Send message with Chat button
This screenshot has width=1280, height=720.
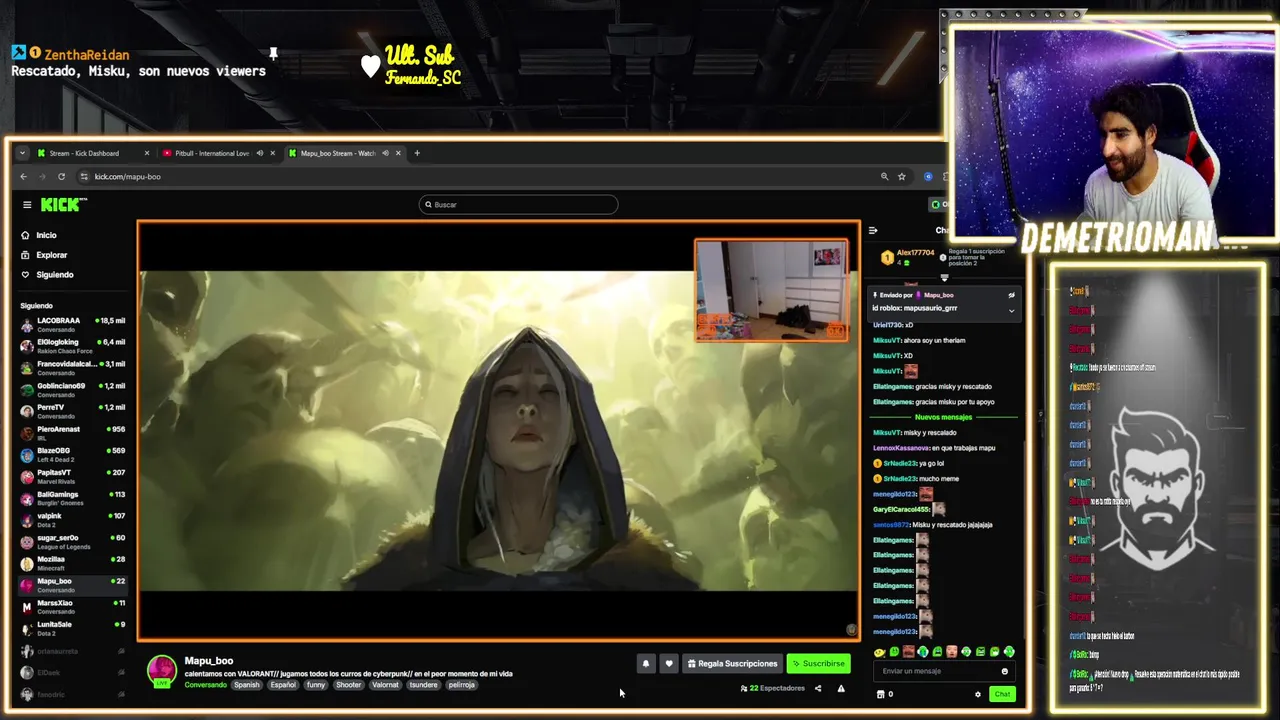click(x=1002, y=694)
